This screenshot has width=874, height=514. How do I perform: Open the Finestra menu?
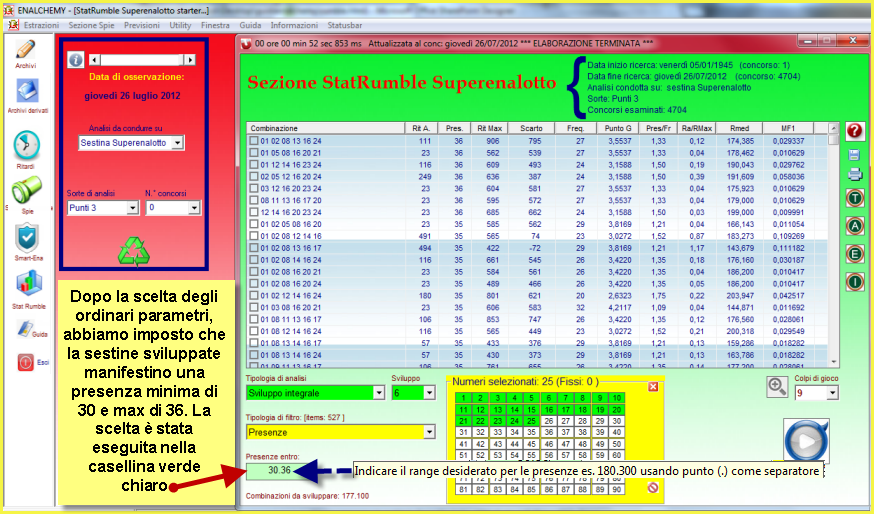tap(215, 25)
